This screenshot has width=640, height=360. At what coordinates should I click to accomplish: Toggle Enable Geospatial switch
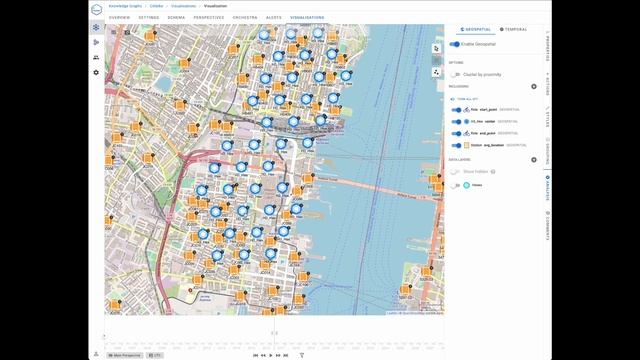point(455,44)
